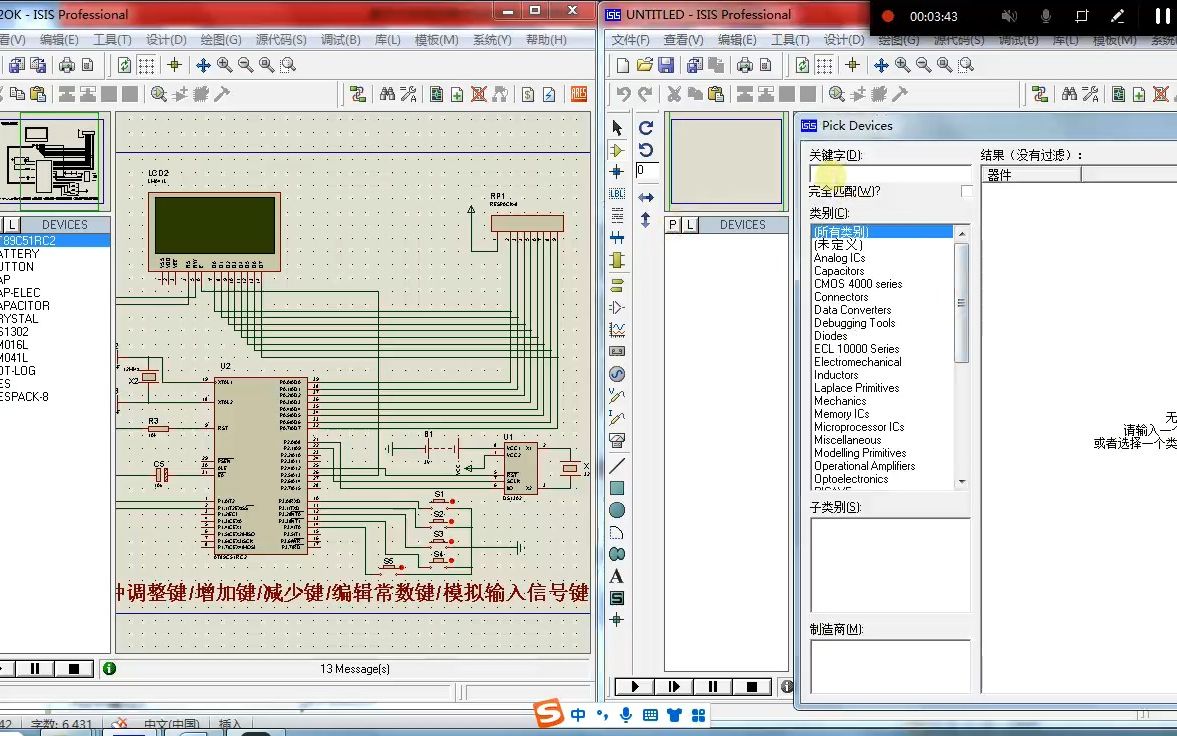Screen dimensions: 1177x736
Task: Open the 查看(V) menu in UNTITLED window
Action: pyautogui.click(x=683, y=40)
